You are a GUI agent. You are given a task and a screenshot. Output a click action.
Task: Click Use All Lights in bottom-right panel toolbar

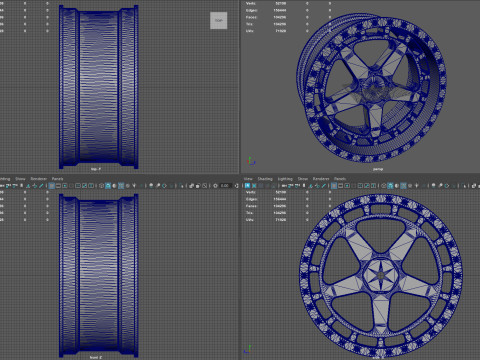pos(417,186)
